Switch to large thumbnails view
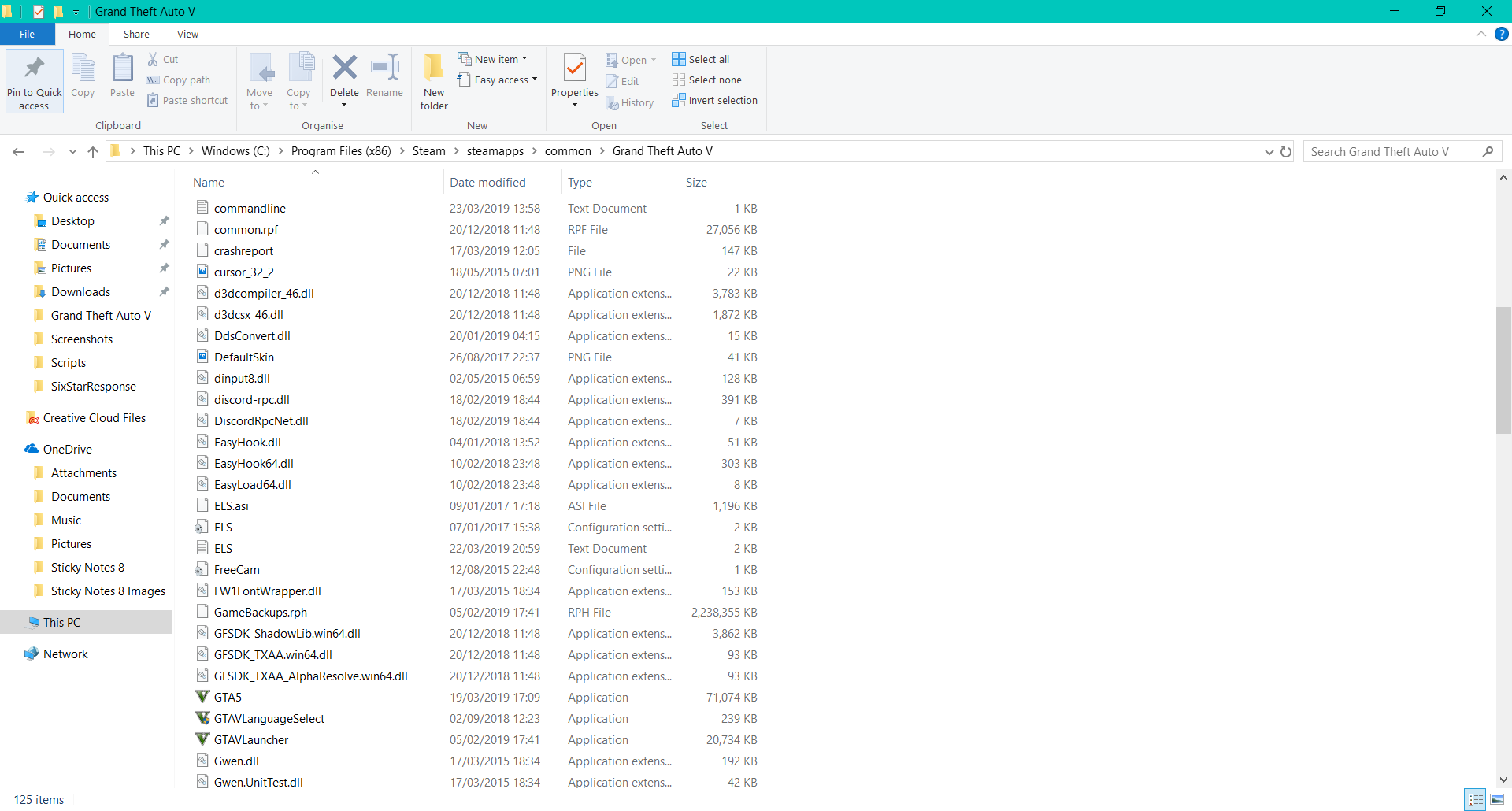 click(1496, 800)
